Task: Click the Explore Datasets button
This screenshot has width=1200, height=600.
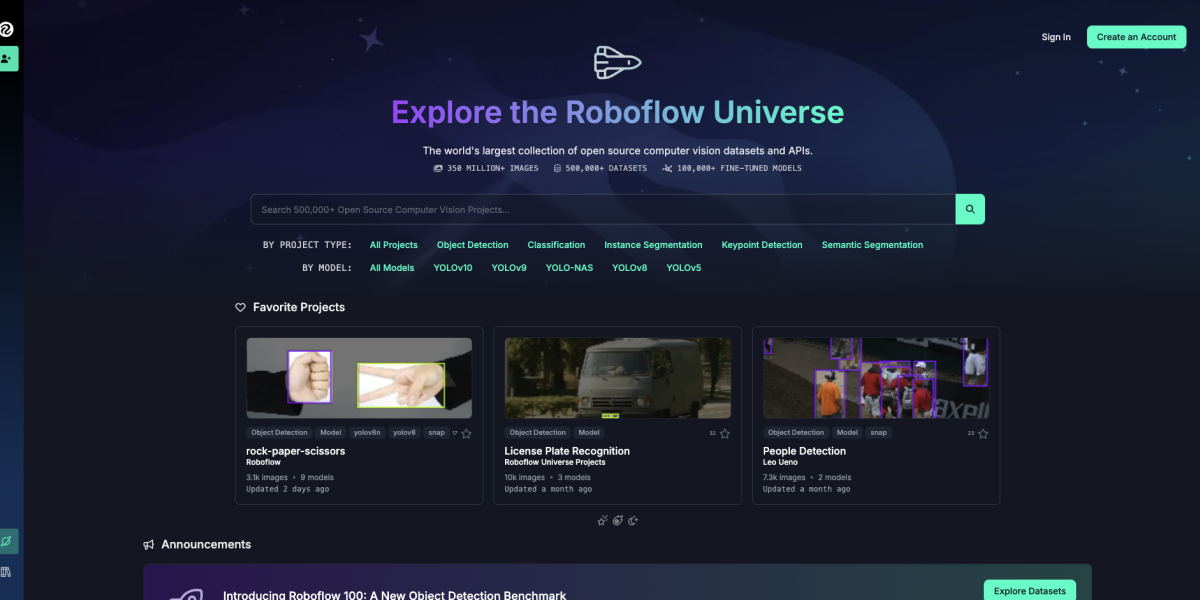Action: pyautogui.click(x=1029, y=590)
